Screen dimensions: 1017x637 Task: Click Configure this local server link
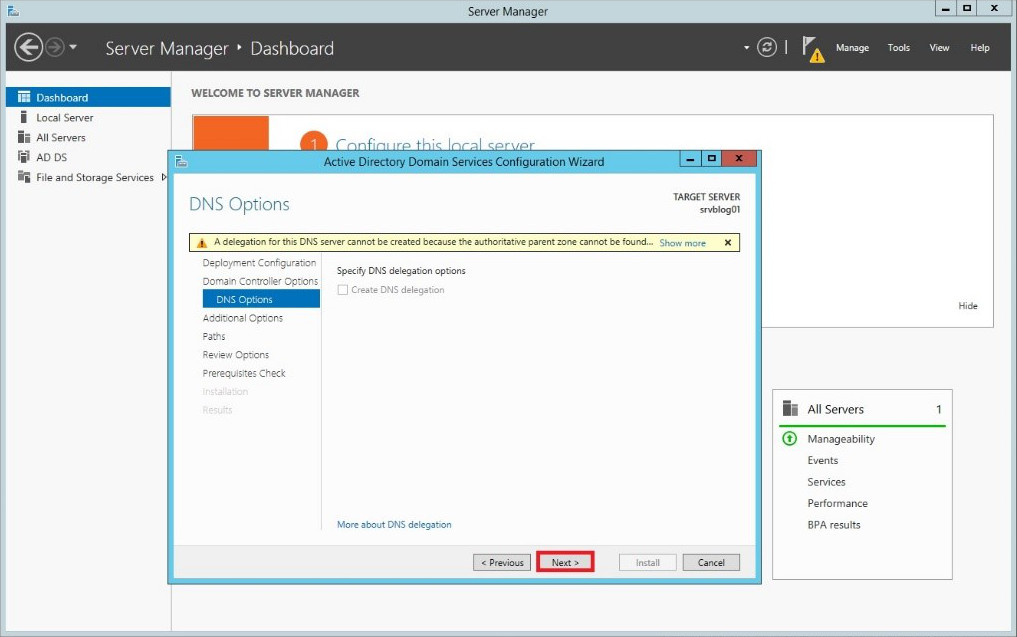435,145
